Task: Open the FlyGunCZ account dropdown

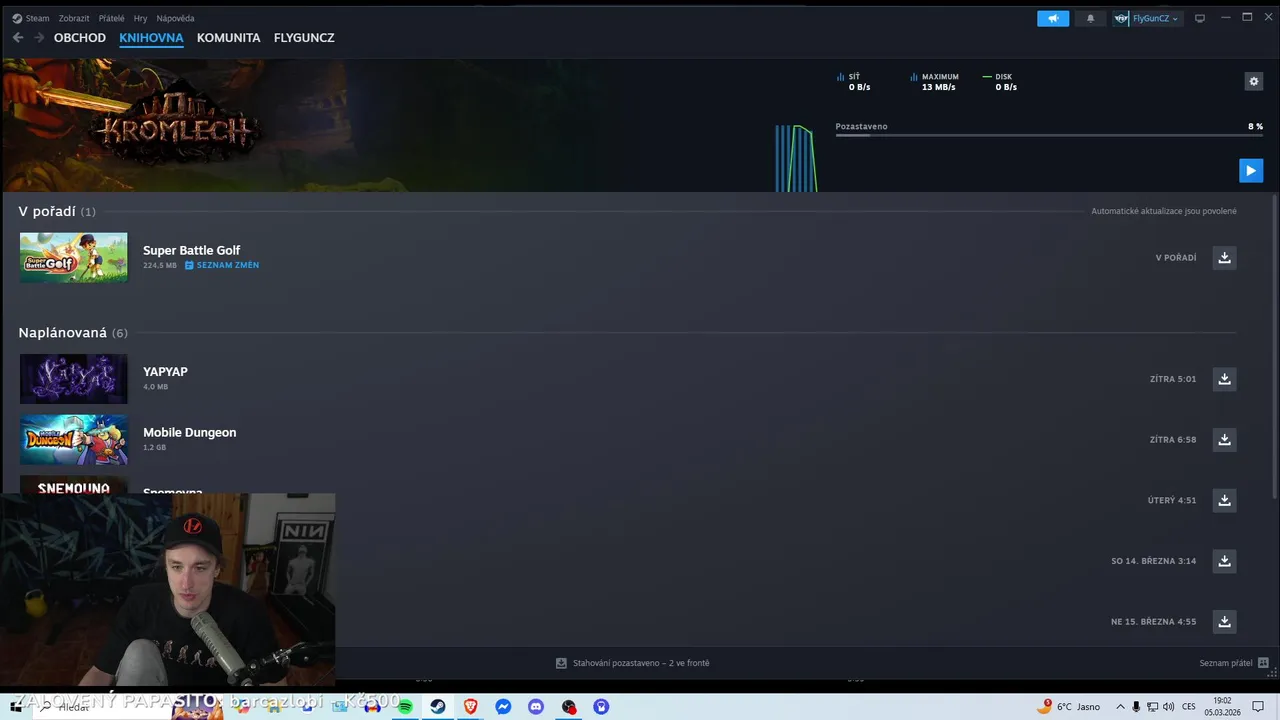Action: click(x=1147, y=18)
